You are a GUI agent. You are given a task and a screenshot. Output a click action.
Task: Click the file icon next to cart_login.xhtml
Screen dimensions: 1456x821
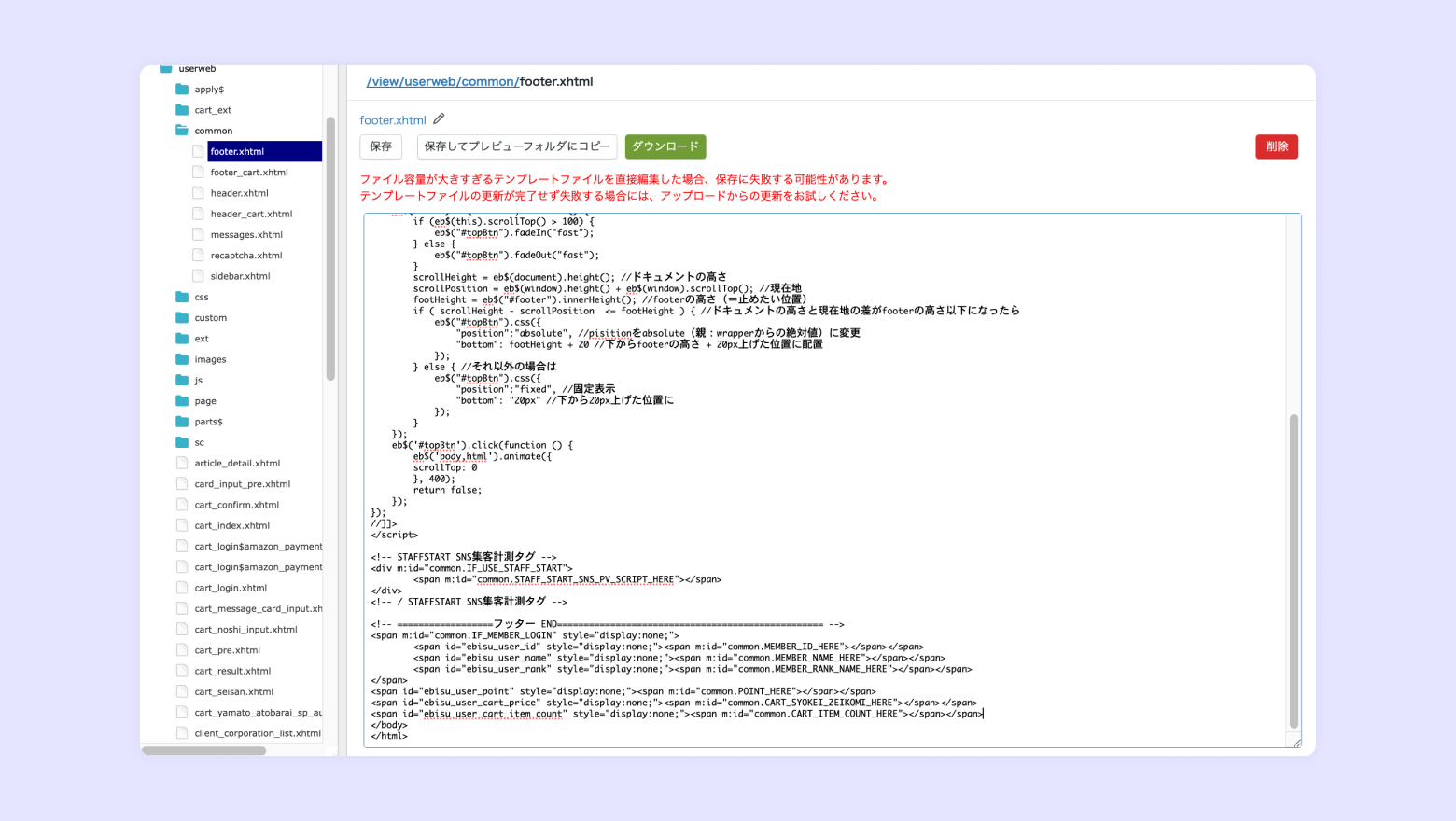[182, 588]
